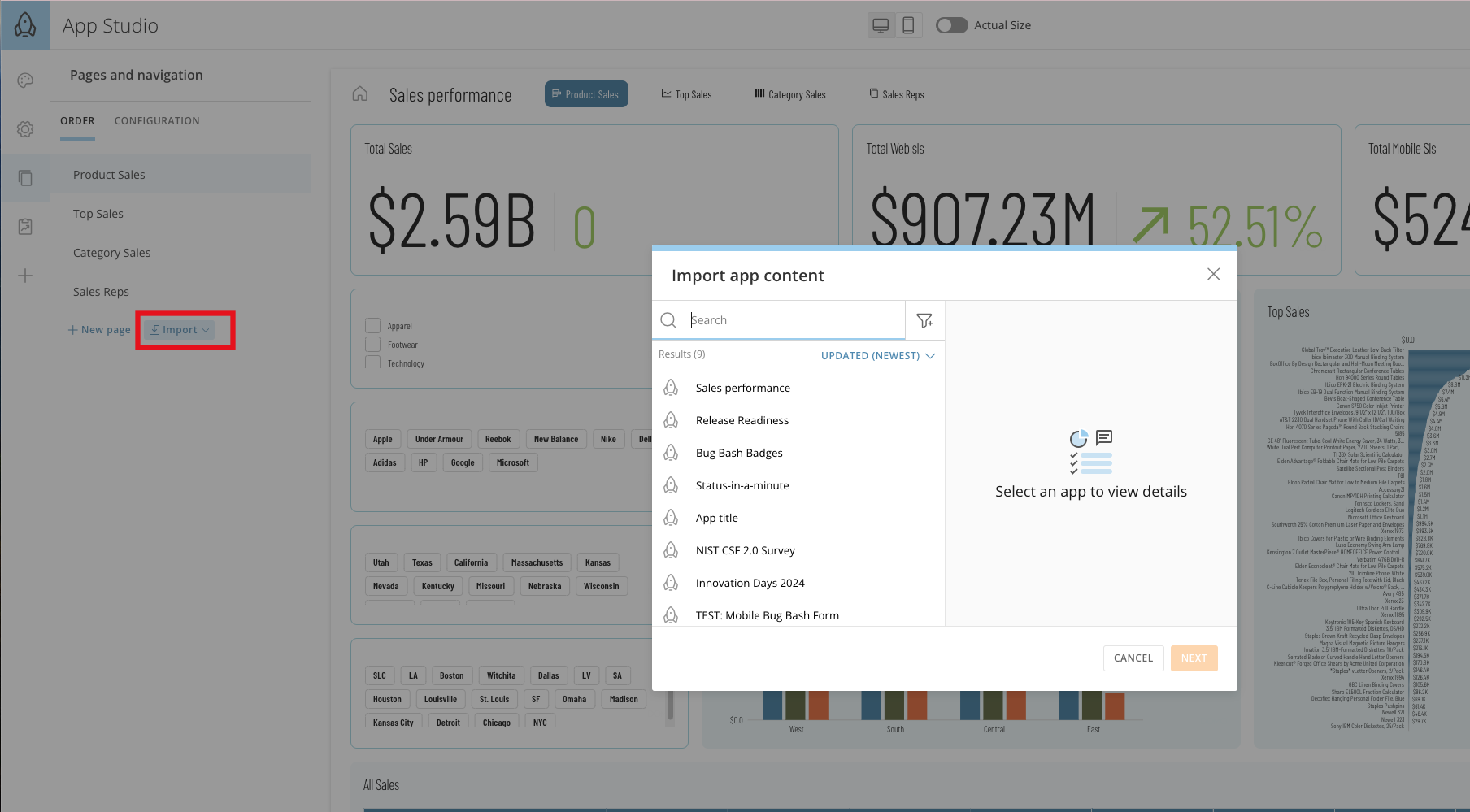Screen dimensions: 1470x812
Task: Click the filter icon next to search
Action: 925,320
